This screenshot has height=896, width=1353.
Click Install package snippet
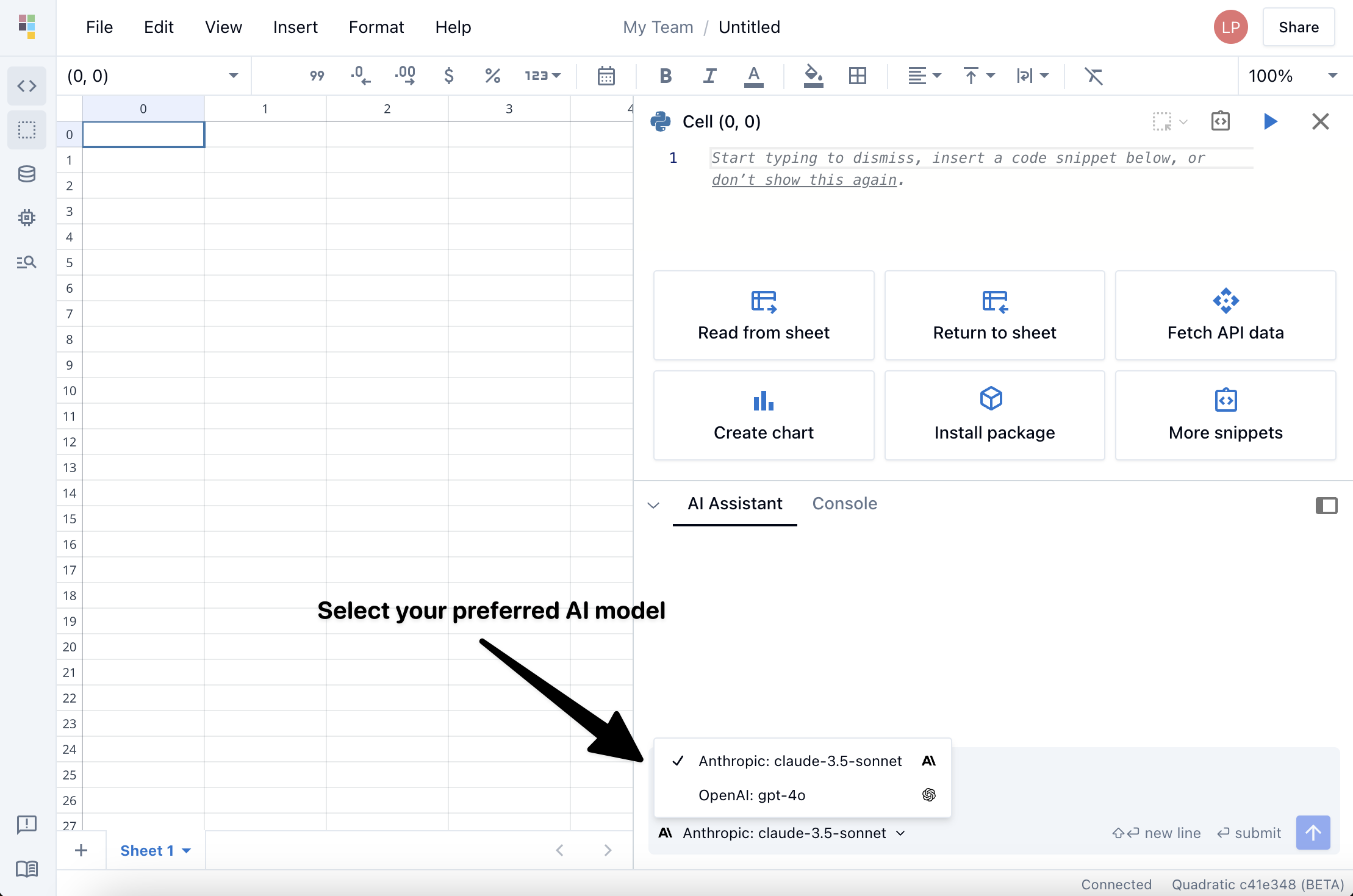click(x=994, y=415)
